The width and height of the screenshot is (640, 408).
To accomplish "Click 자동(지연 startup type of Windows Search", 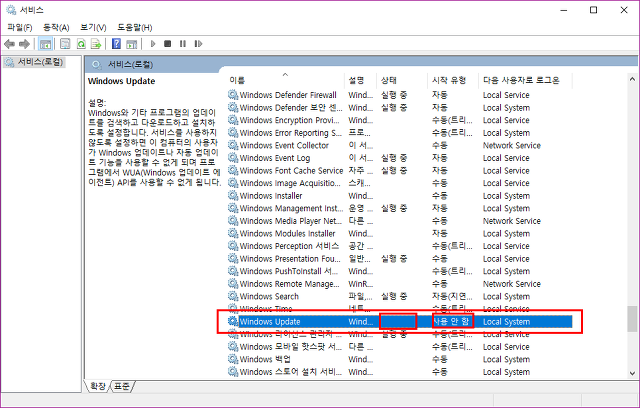I will [x=452, y=297].
